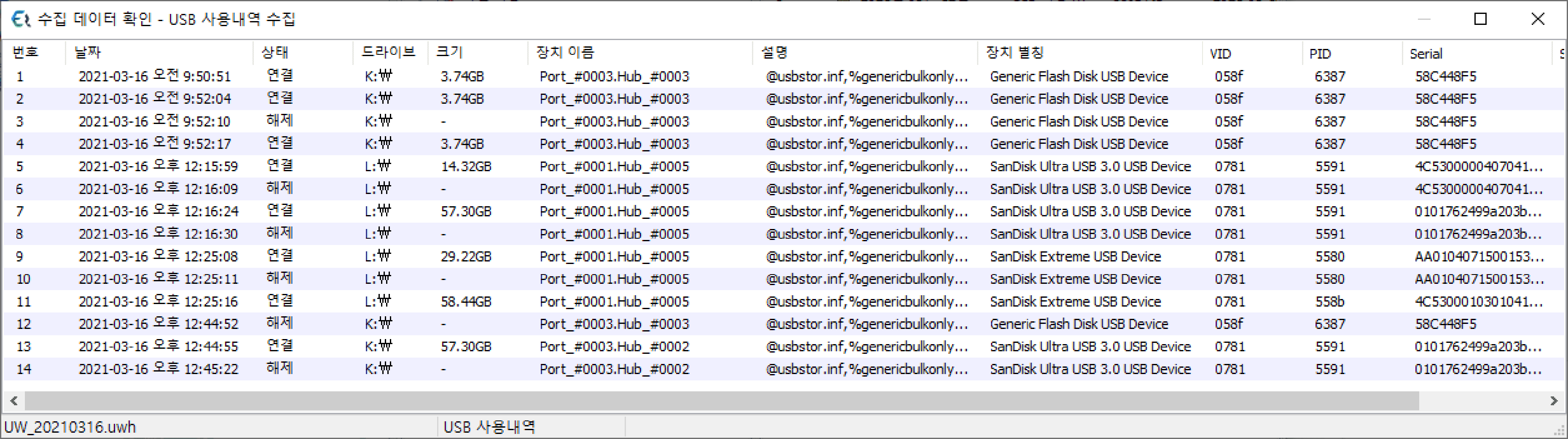Select row with date 오전 9:52:04
Image resolution: width=1568 pixels, height=439 pixels.
coord(784,99)
